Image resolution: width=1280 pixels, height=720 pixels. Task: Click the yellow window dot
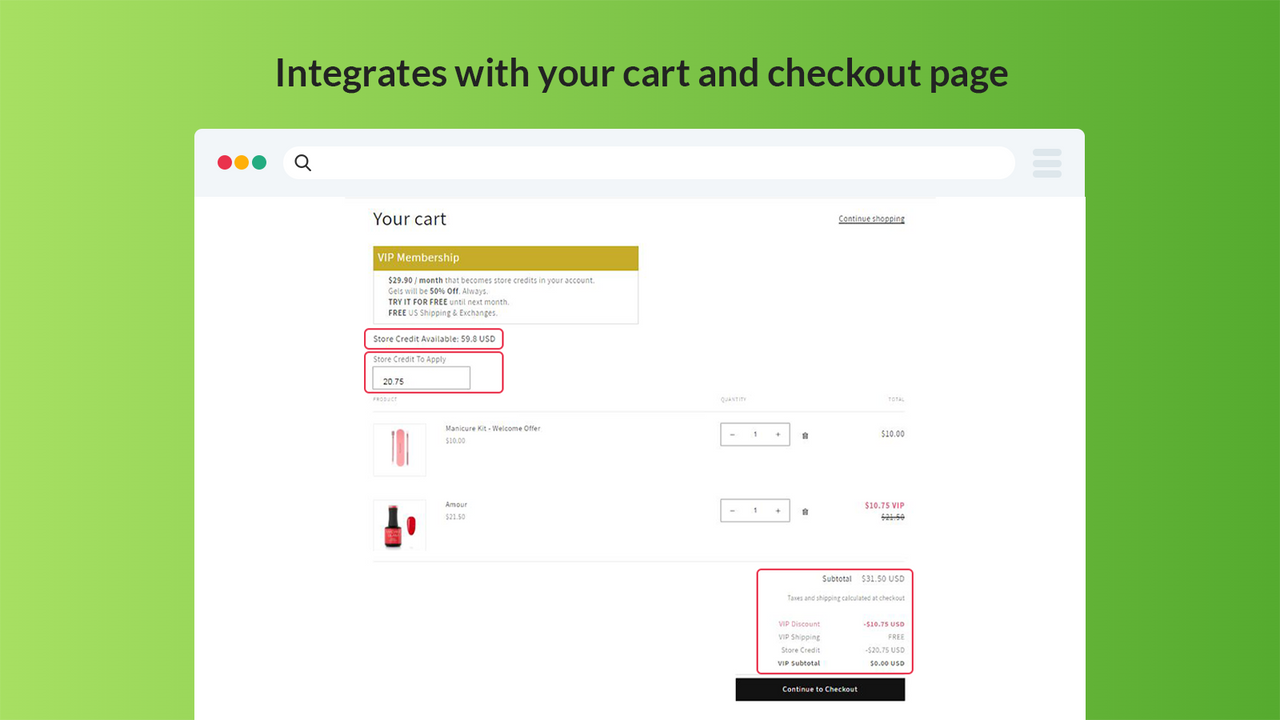(x=242, y=162)
